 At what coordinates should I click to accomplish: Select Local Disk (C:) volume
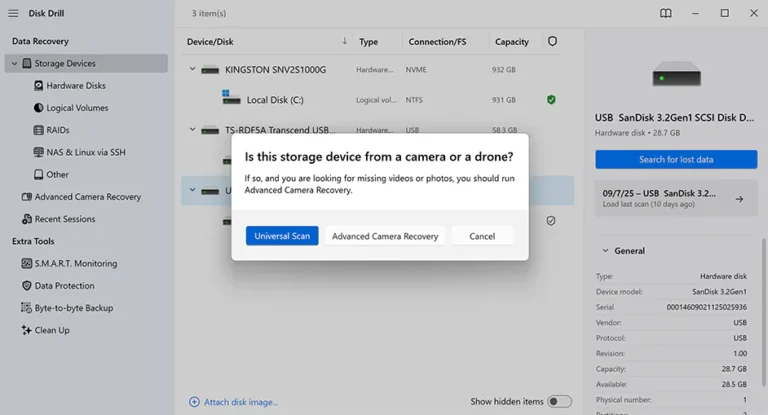pyautogui.click(x=275, y=100)
